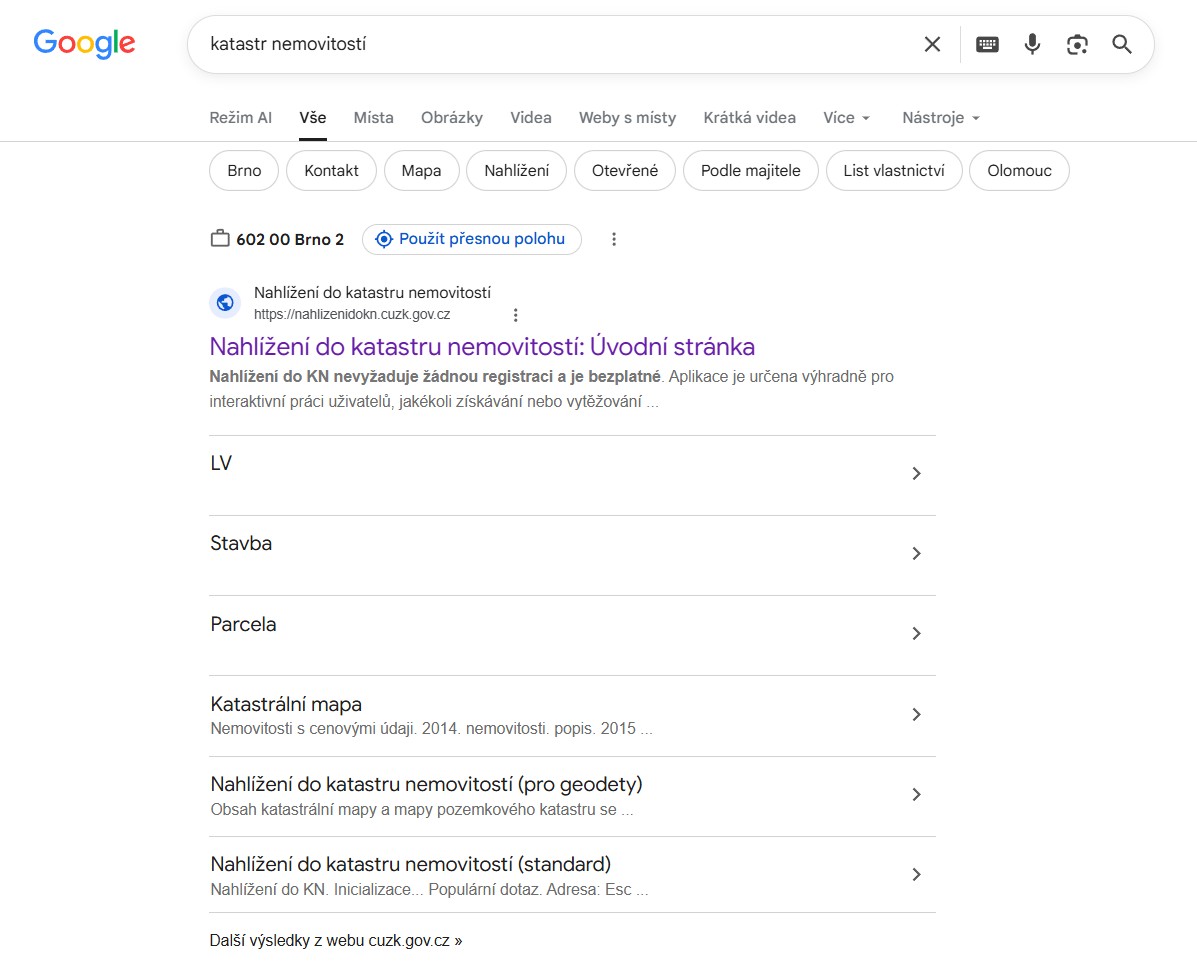Select the List vlastnictví chip
The image size is (1197, 962).
coord(894,170)
